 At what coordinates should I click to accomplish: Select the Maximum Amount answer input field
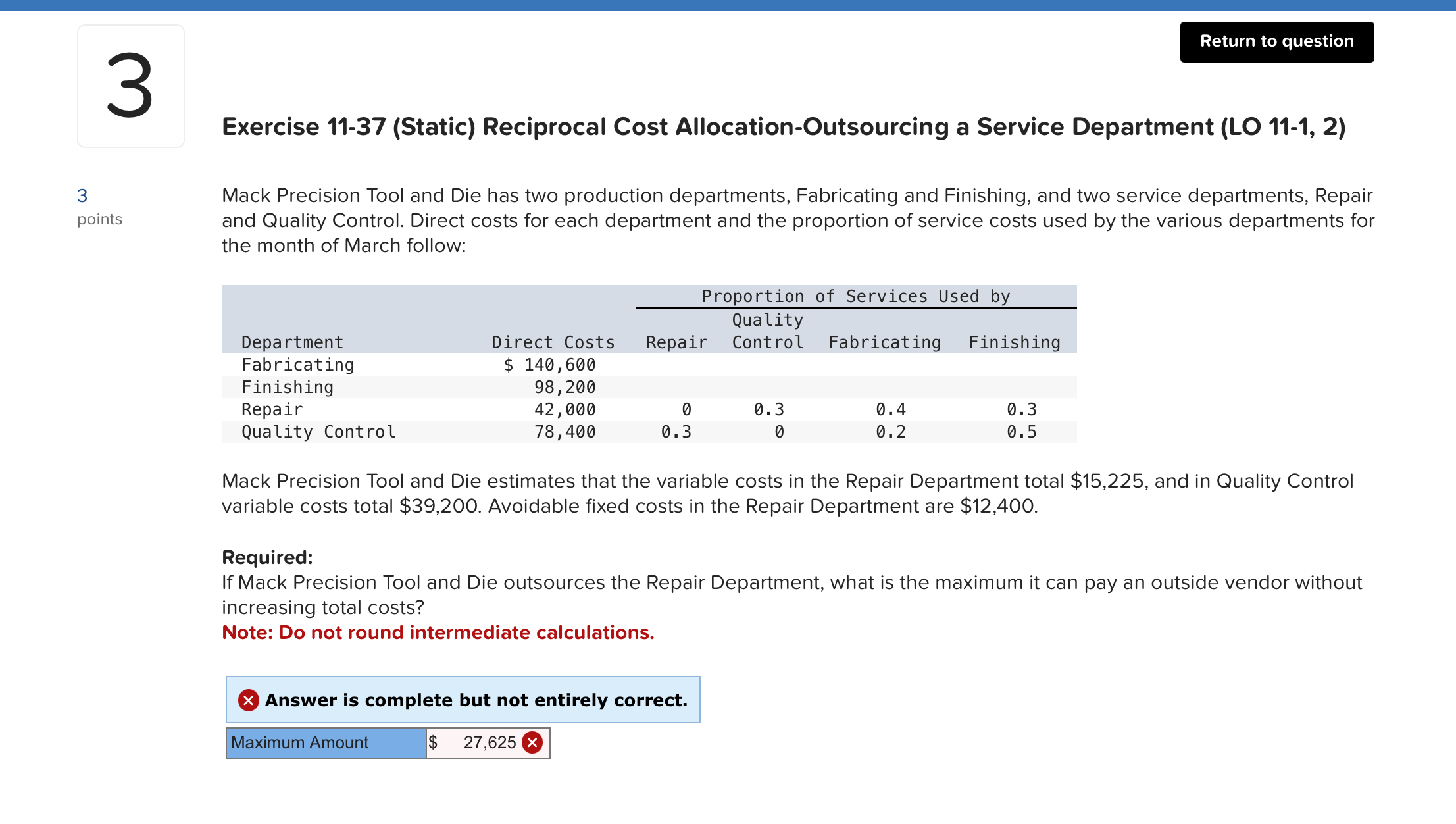480,742
